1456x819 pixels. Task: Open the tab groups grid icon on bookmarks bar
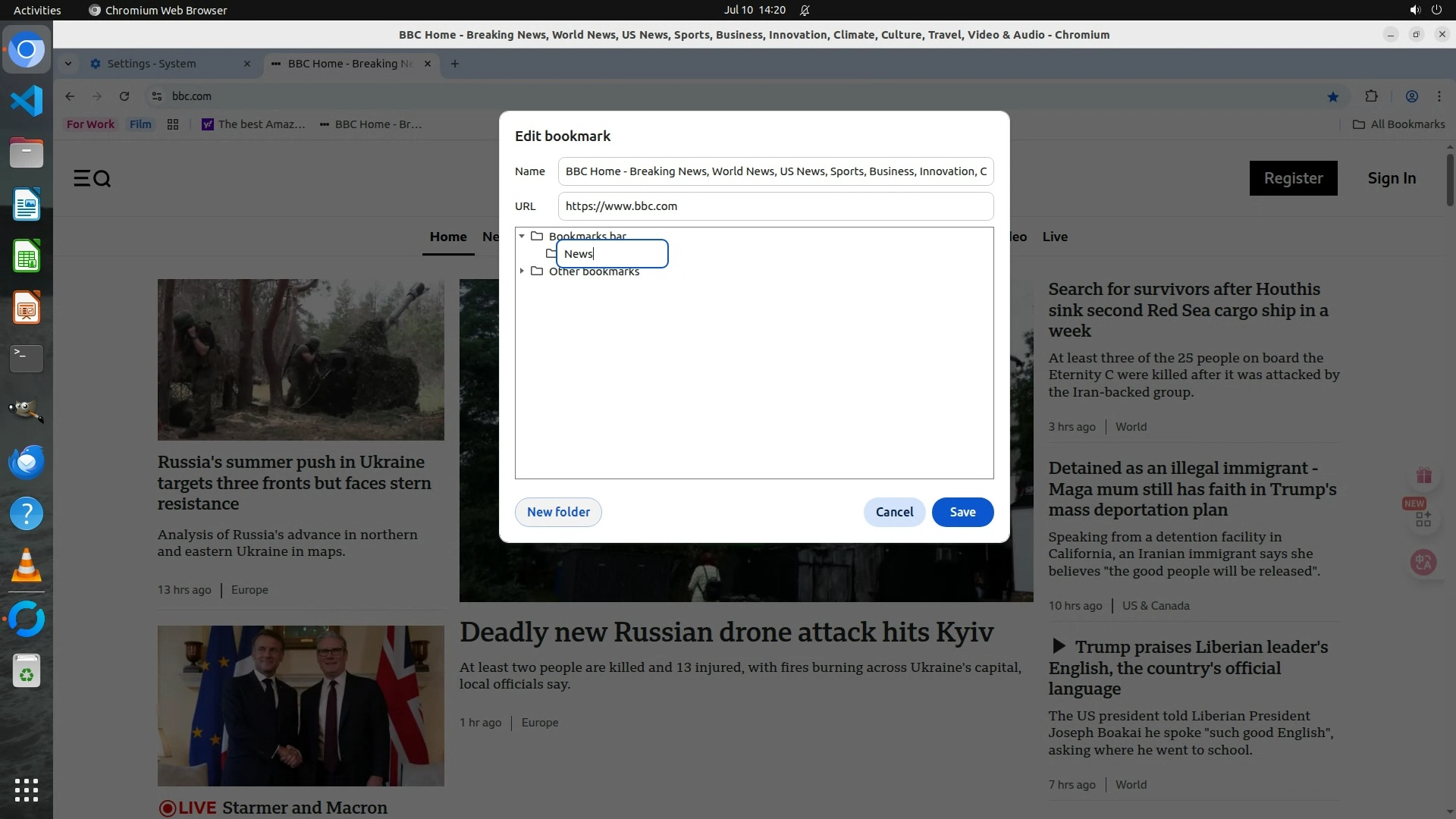173,124
